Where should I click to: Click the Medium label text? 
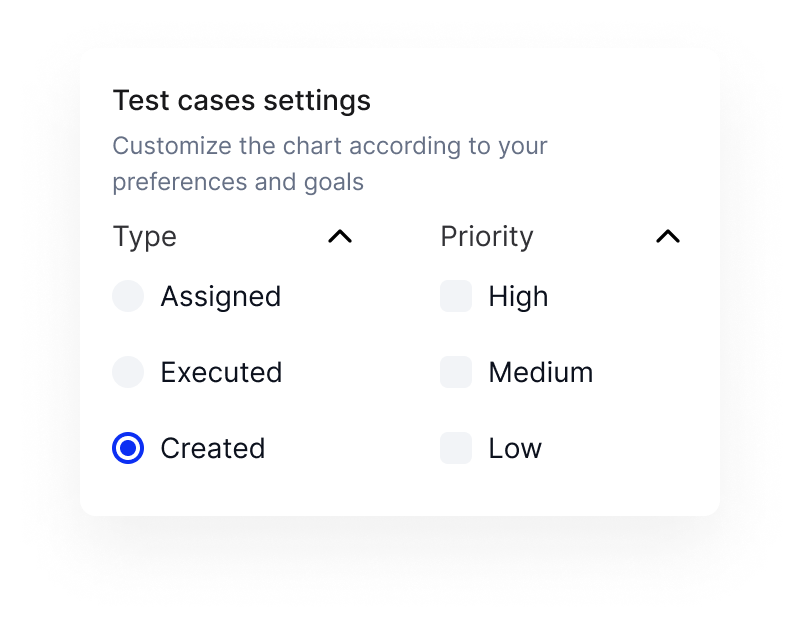tap(541, 372)
